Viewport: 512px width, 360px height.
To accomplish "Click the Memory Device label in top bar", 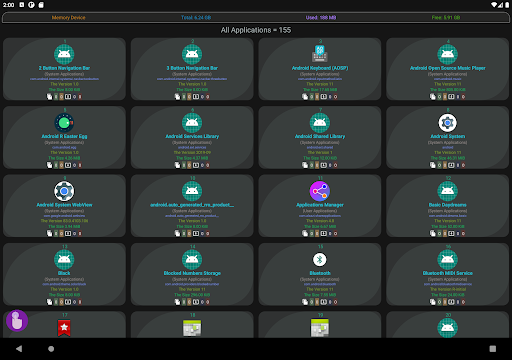I will (x=69, y=18).
